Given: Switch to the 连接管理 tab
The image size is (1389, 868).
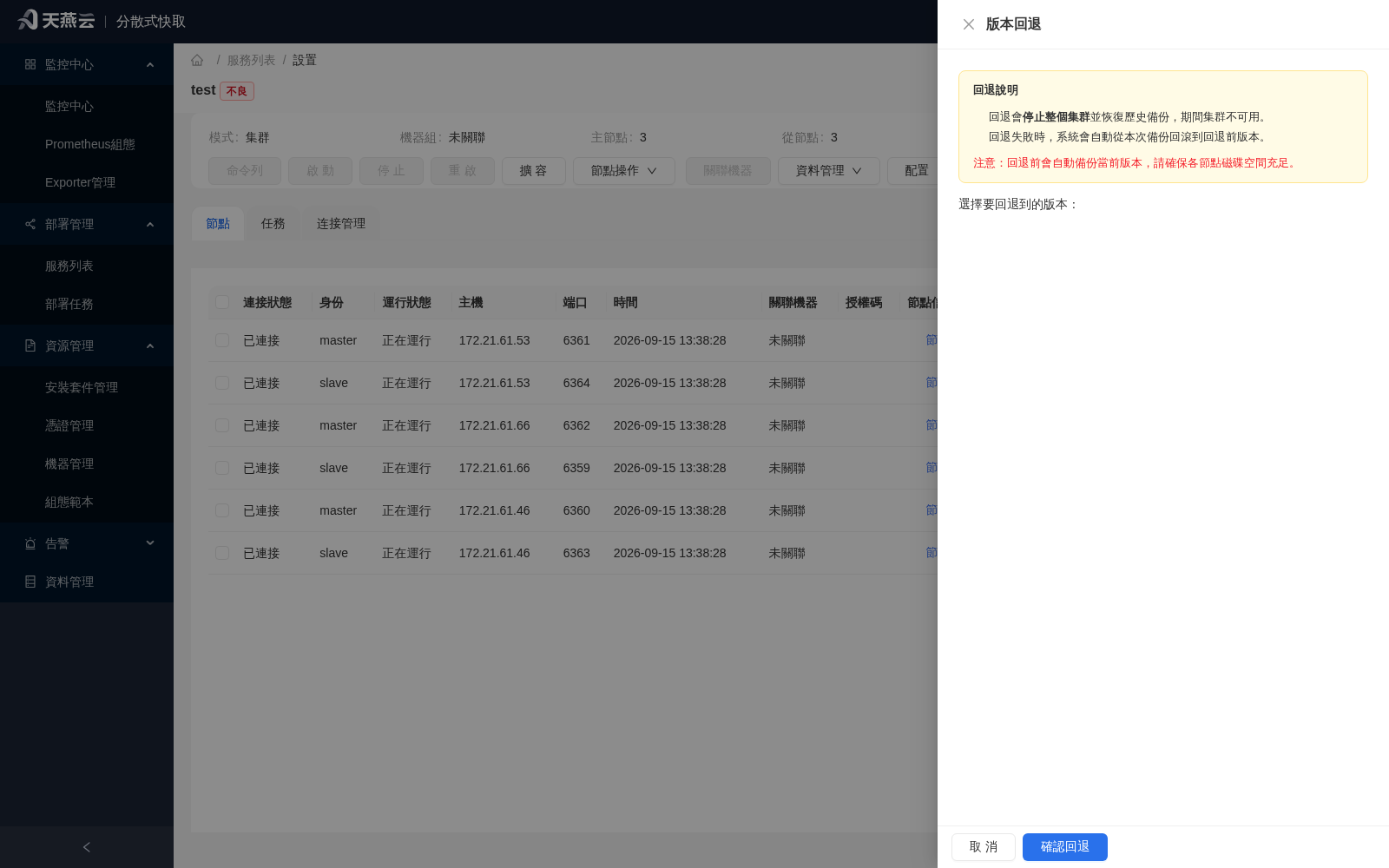Looking at the screenshot, I should click(341, 224).
